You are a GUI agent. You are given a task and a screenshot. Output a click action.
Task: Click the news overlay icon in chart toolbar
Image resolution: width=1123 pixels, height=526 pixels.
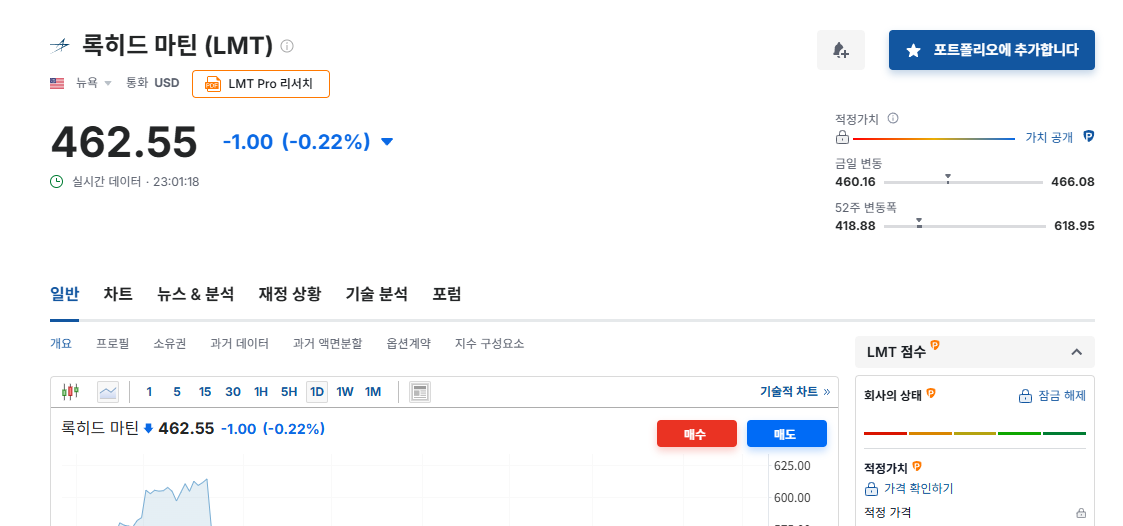pyautogui.click(x=420, y=392)
